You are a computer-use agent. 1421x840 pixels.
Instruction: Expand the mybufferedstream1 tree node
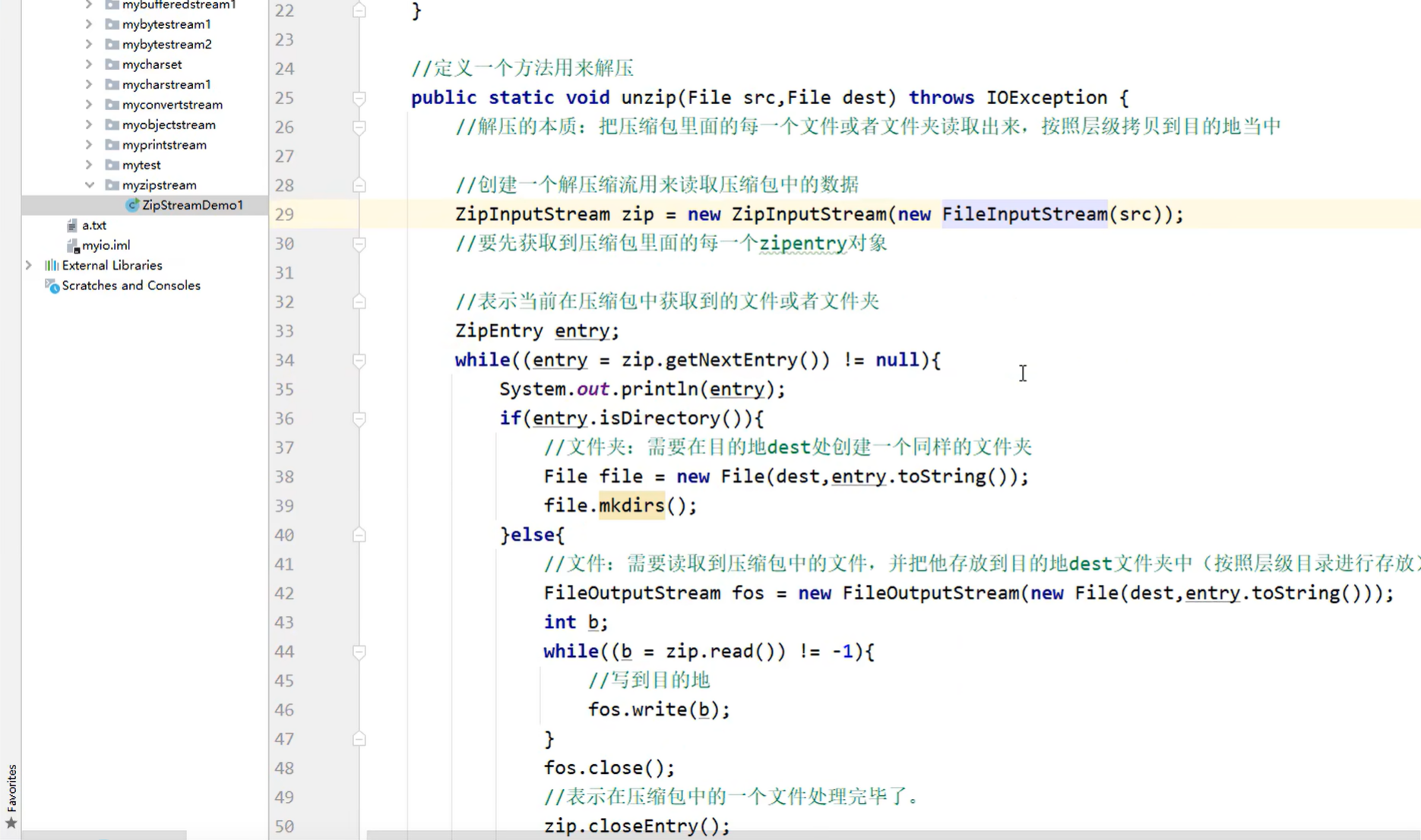click(89, 5)
